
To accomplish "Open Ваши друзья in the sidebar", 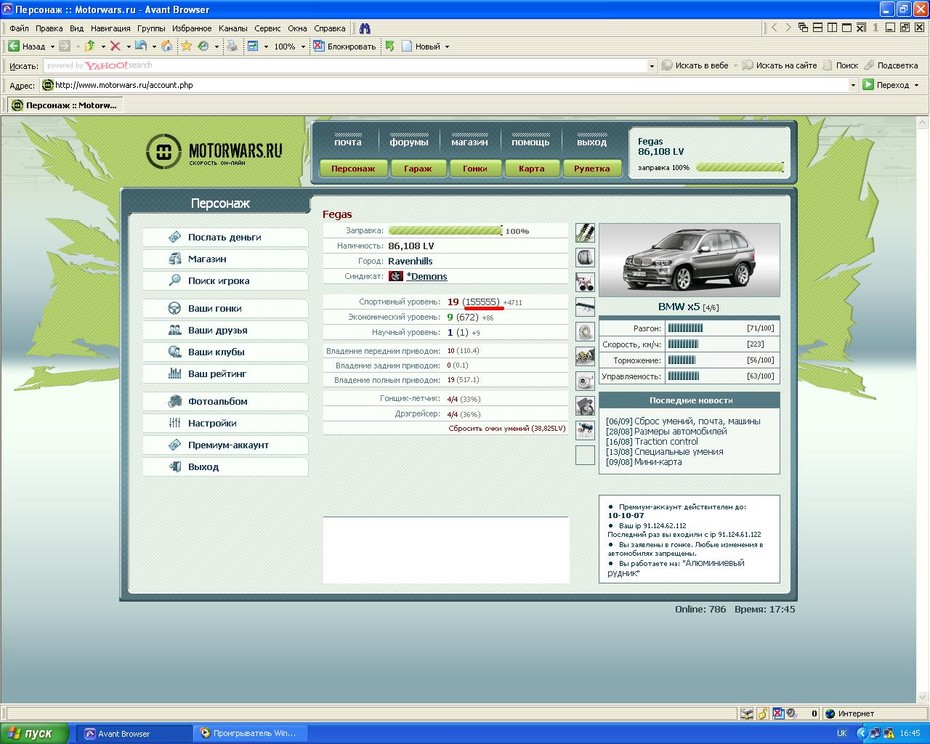I will click(x=225, y=330).
